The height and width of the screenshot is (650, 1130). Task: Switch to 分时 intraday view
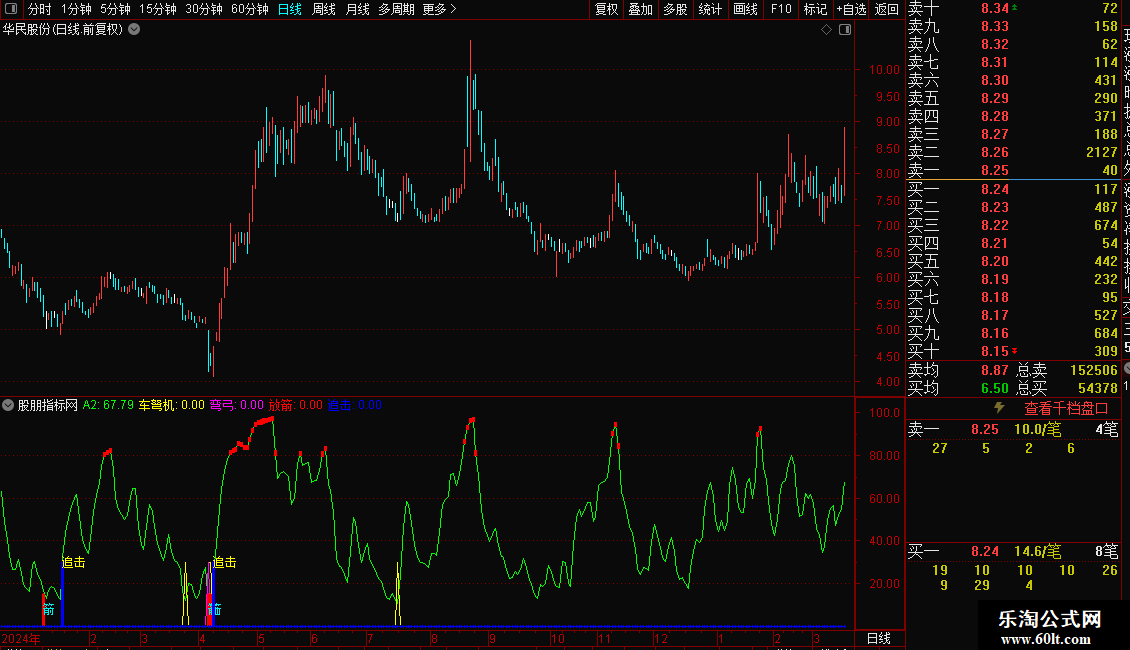click(39, 9)
